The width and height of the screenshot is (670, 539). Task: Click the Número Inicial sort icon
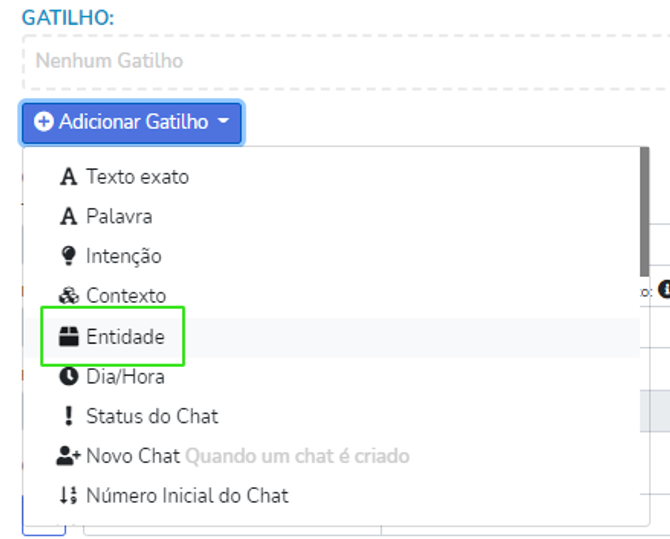tap(68, 495)
